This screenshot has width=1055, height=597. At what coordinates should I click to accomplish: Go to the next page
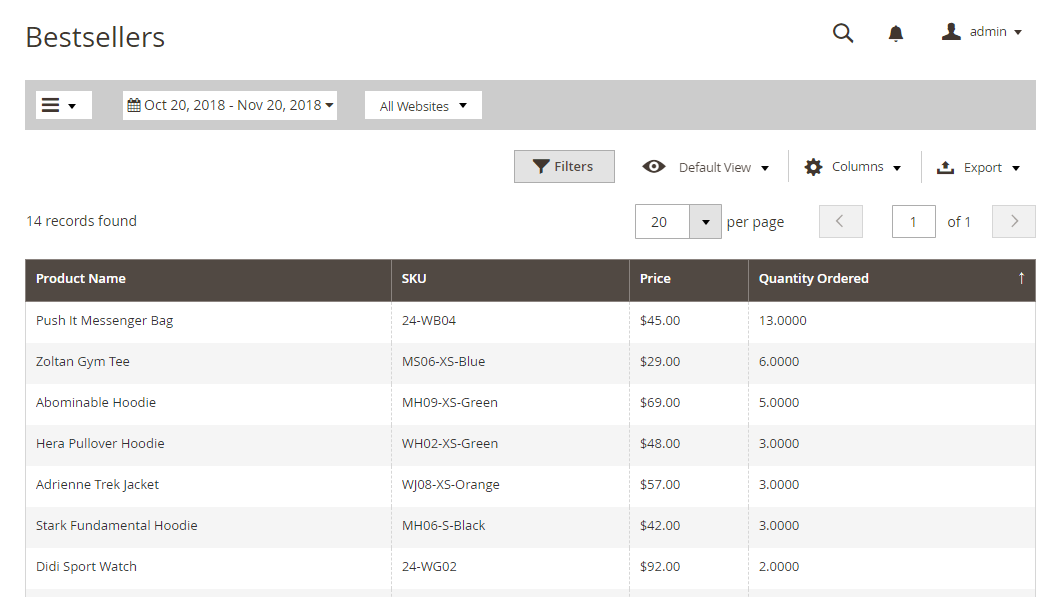1013,222
